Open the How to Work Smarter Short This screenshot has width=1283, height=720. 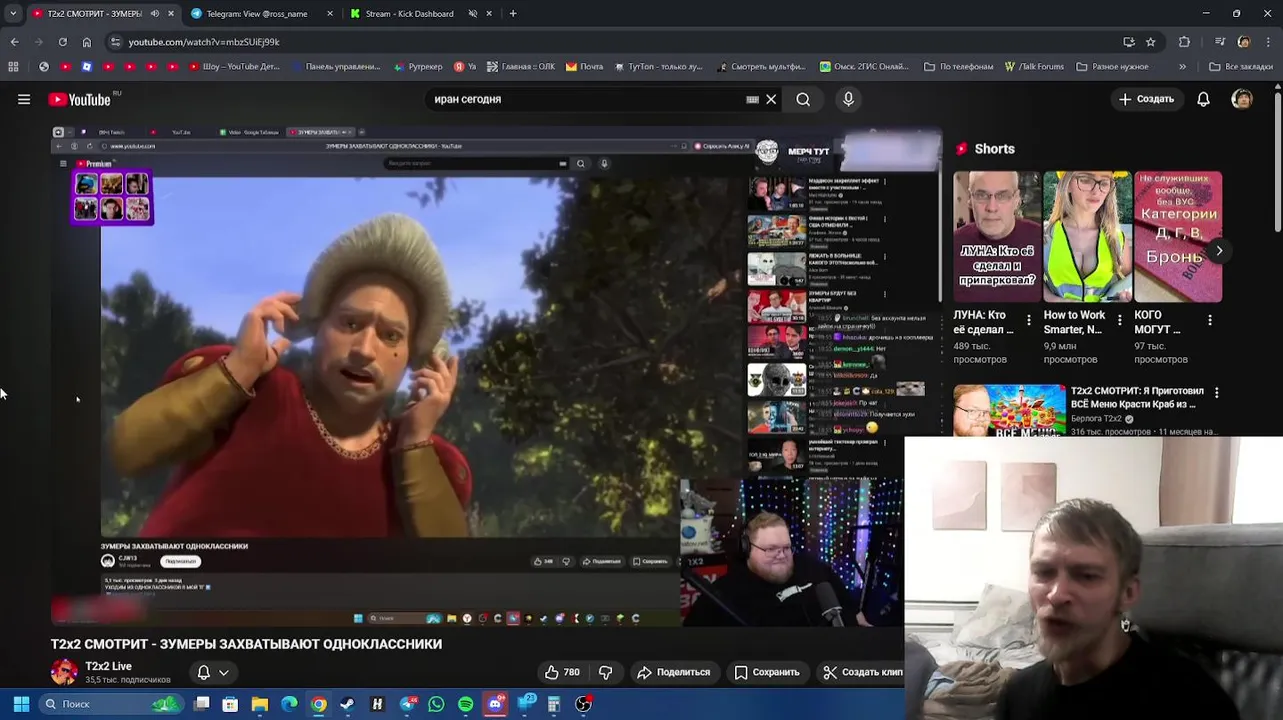pos(1087,236)
